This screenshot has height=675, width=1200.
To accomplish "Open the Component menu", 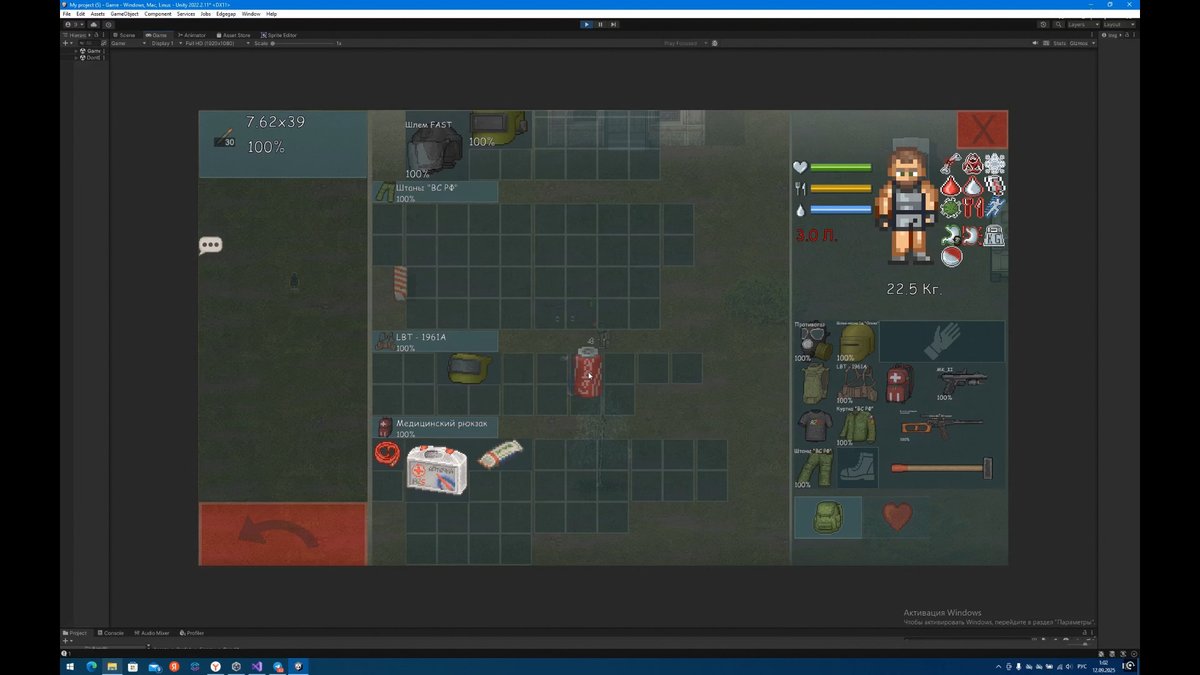I will coord(158,14).
